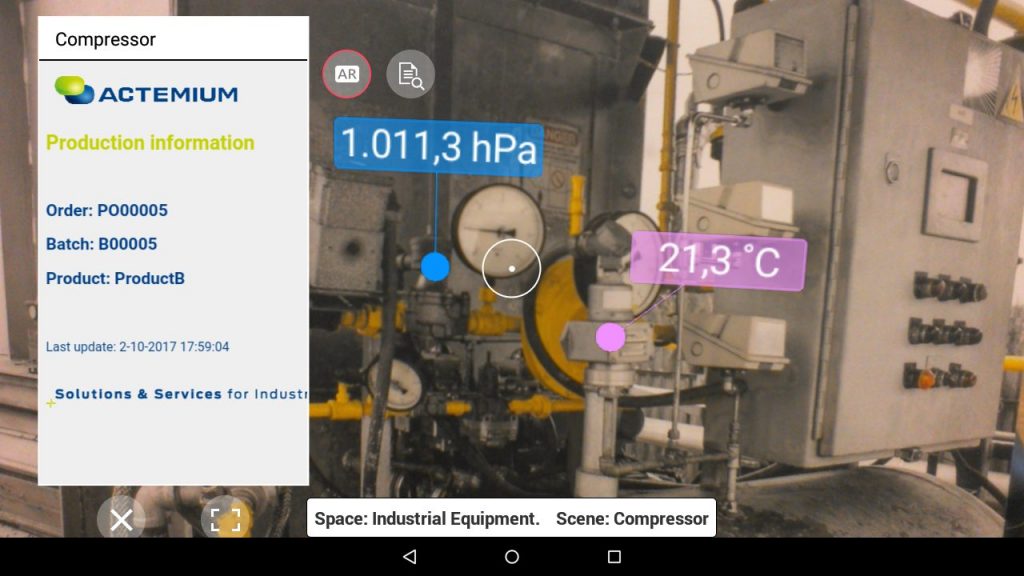1024x576 pixels.
Task: Tap the Compressor panel title
Action: (x=105, y=40)
